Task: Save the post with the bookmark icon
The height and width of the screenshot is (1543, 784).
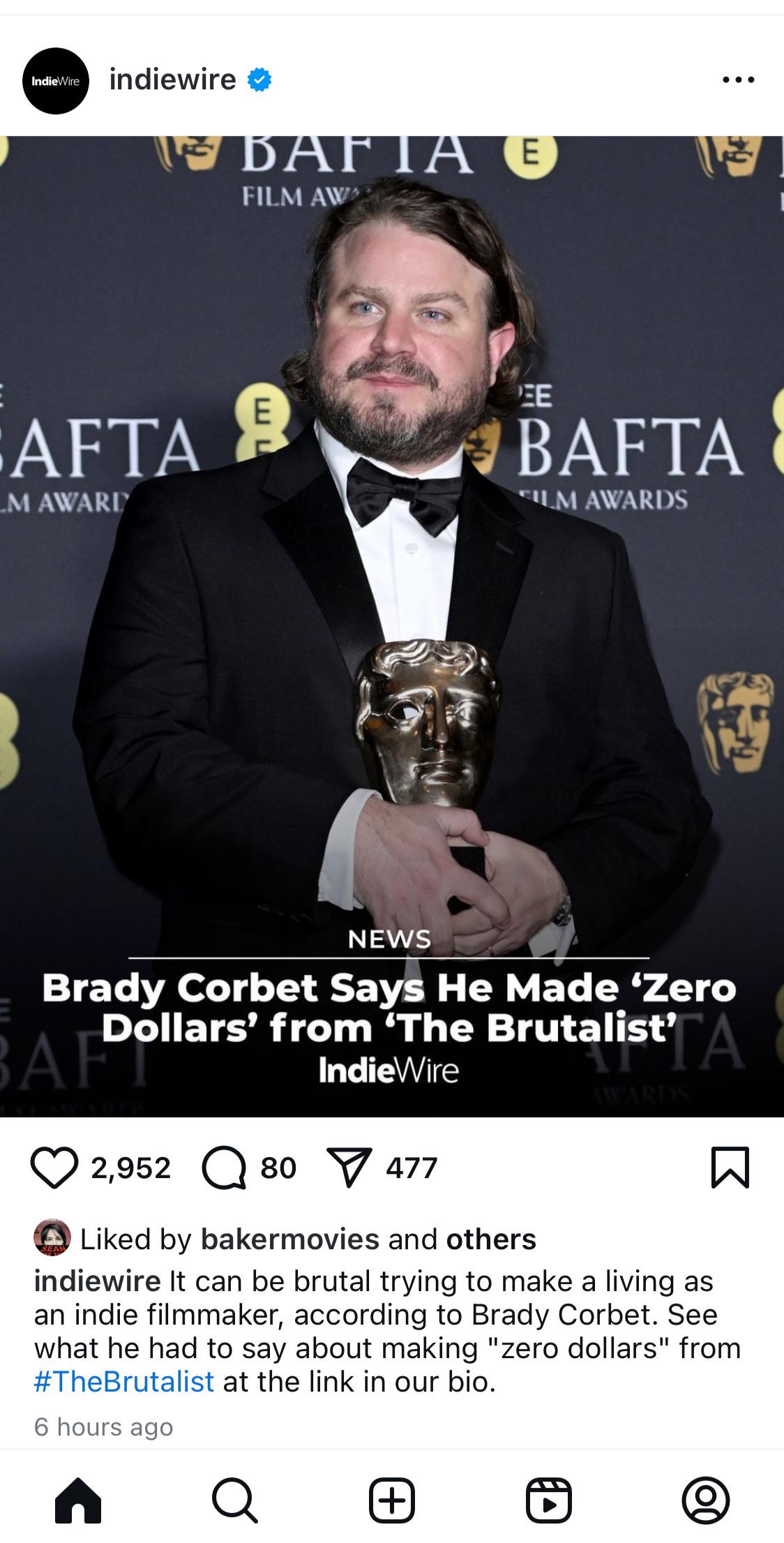Action: tap(730, 1167)
